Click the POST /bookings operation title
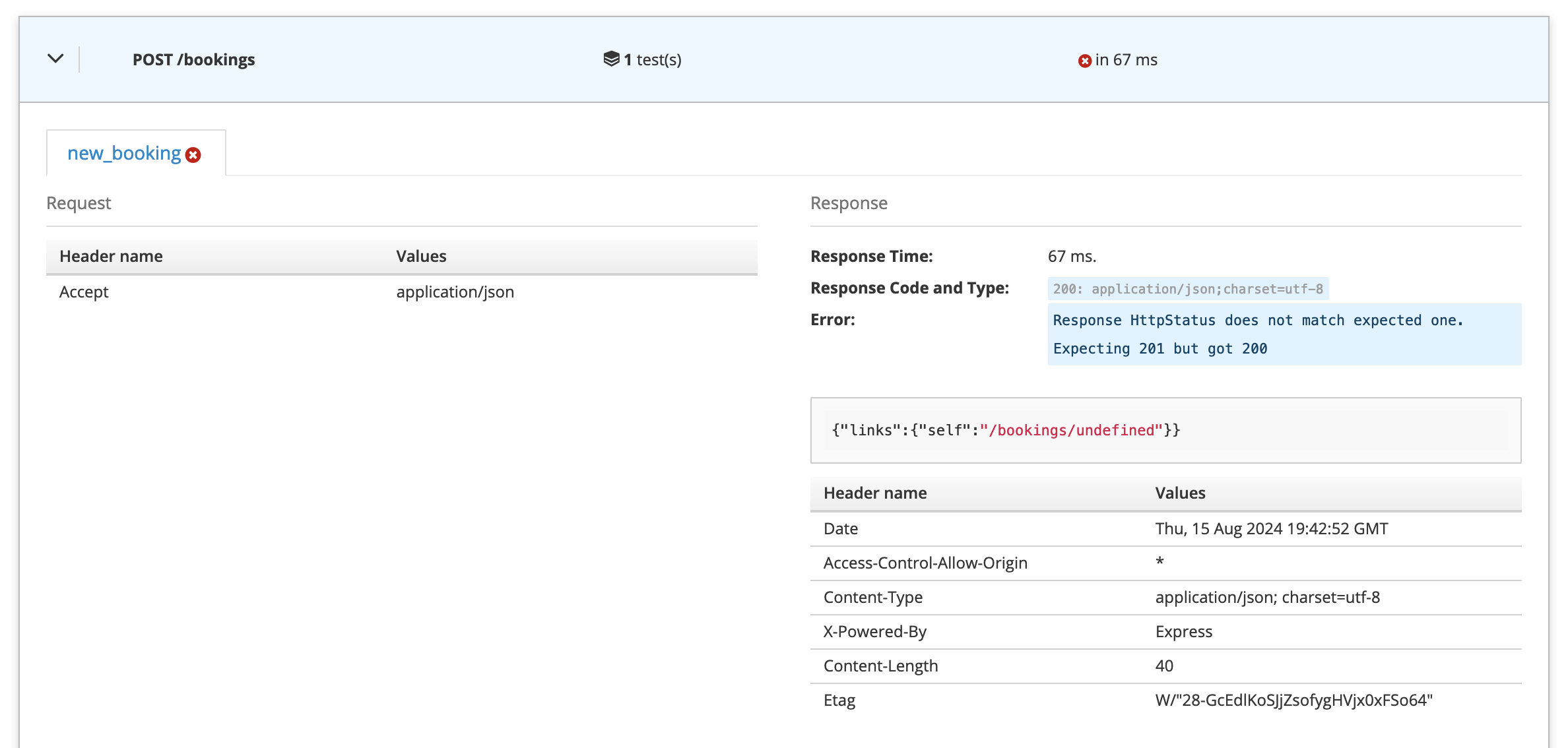This screenshot has height=748, width=1568. tap(193, 59)
